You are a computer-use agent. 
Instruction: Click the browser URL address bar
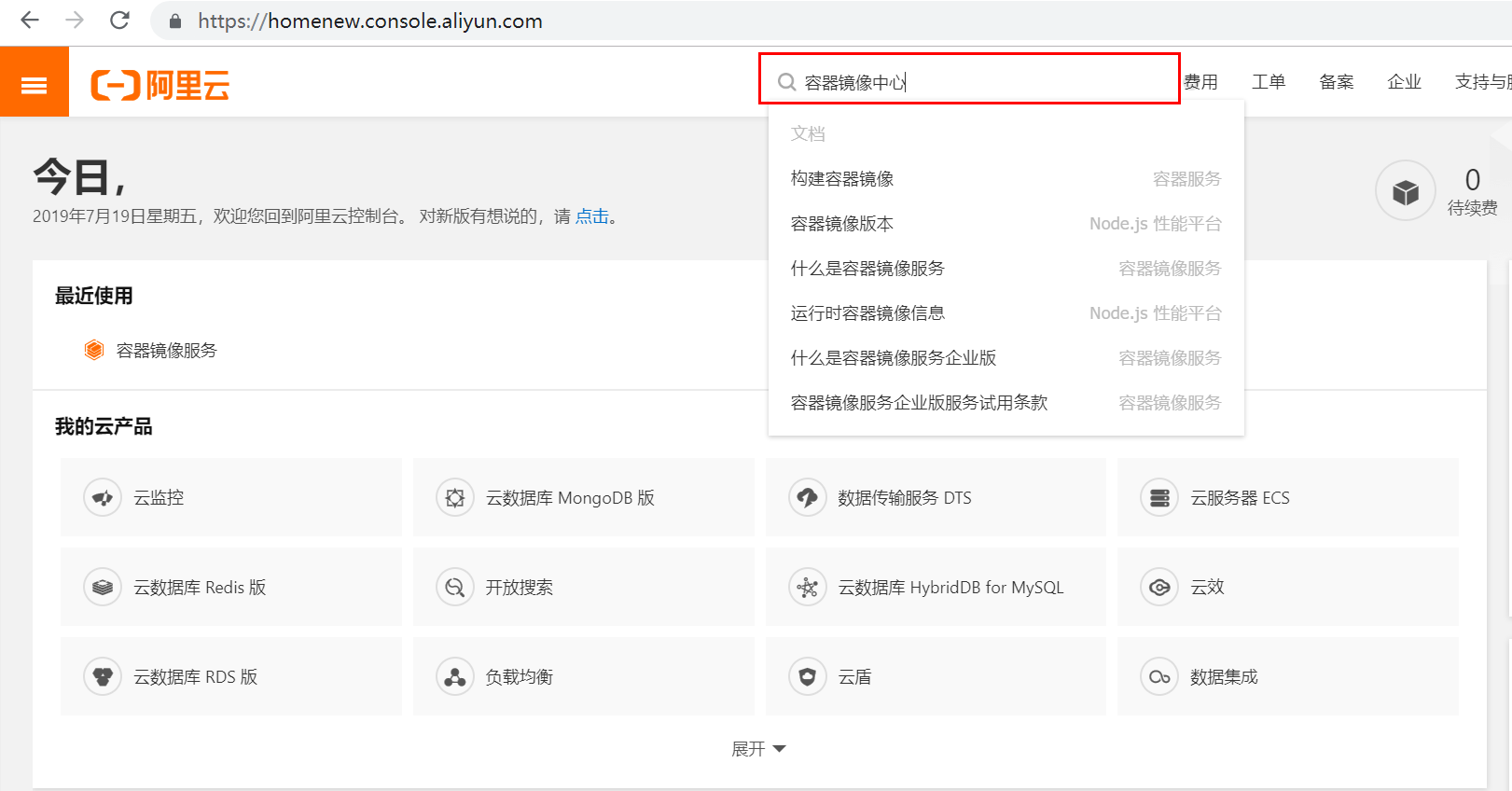coord(830,21)
